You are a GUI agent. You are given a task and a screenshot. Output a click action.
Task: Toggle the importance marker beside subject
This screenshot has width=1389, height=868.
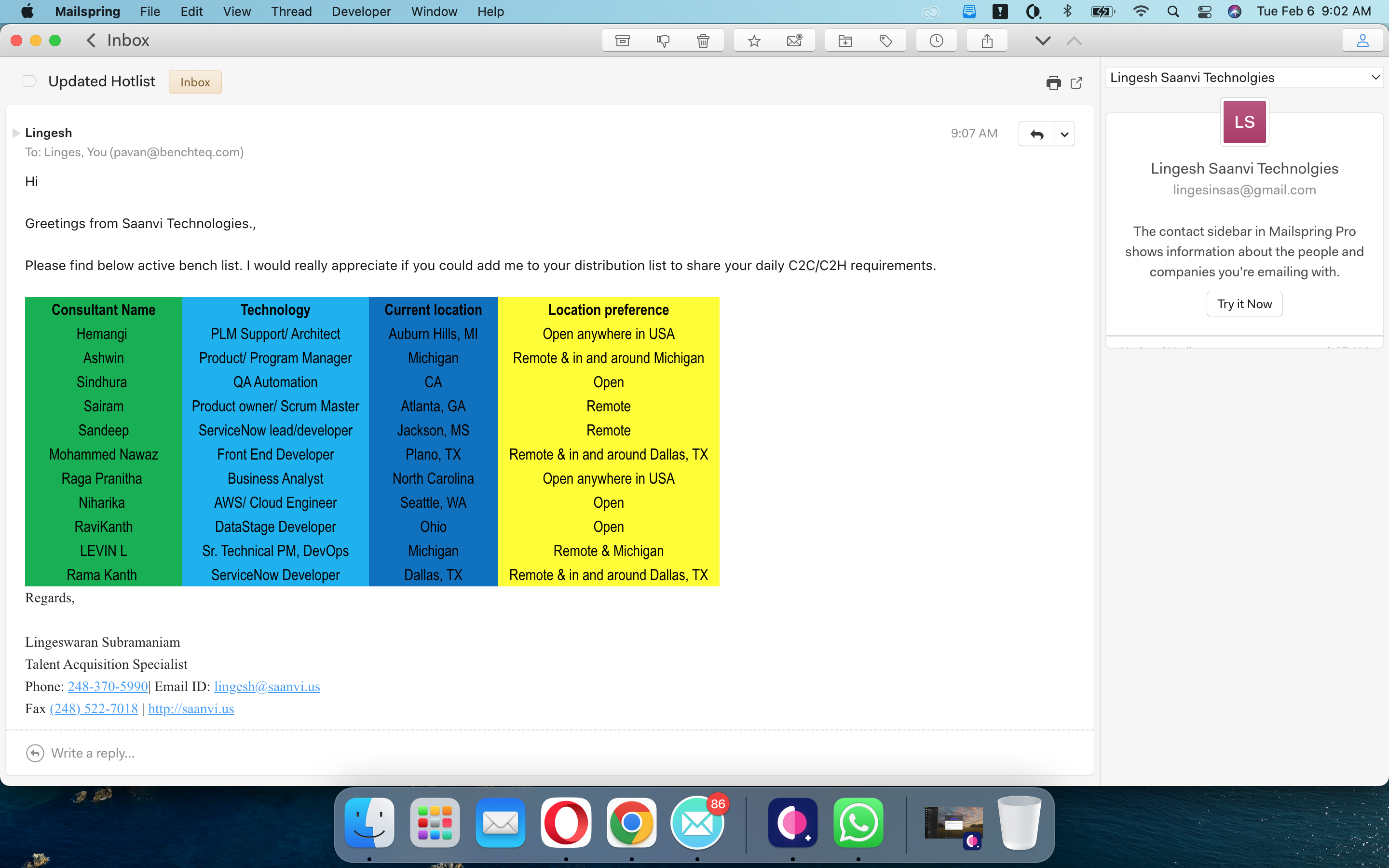coord(29,81)
